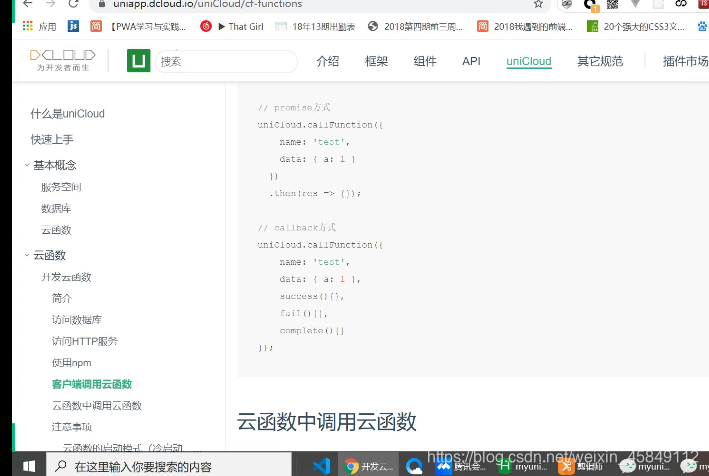Reload the page with the refresh icon
This screenshot has height=476, width=709.
click(x=73, y=4)
